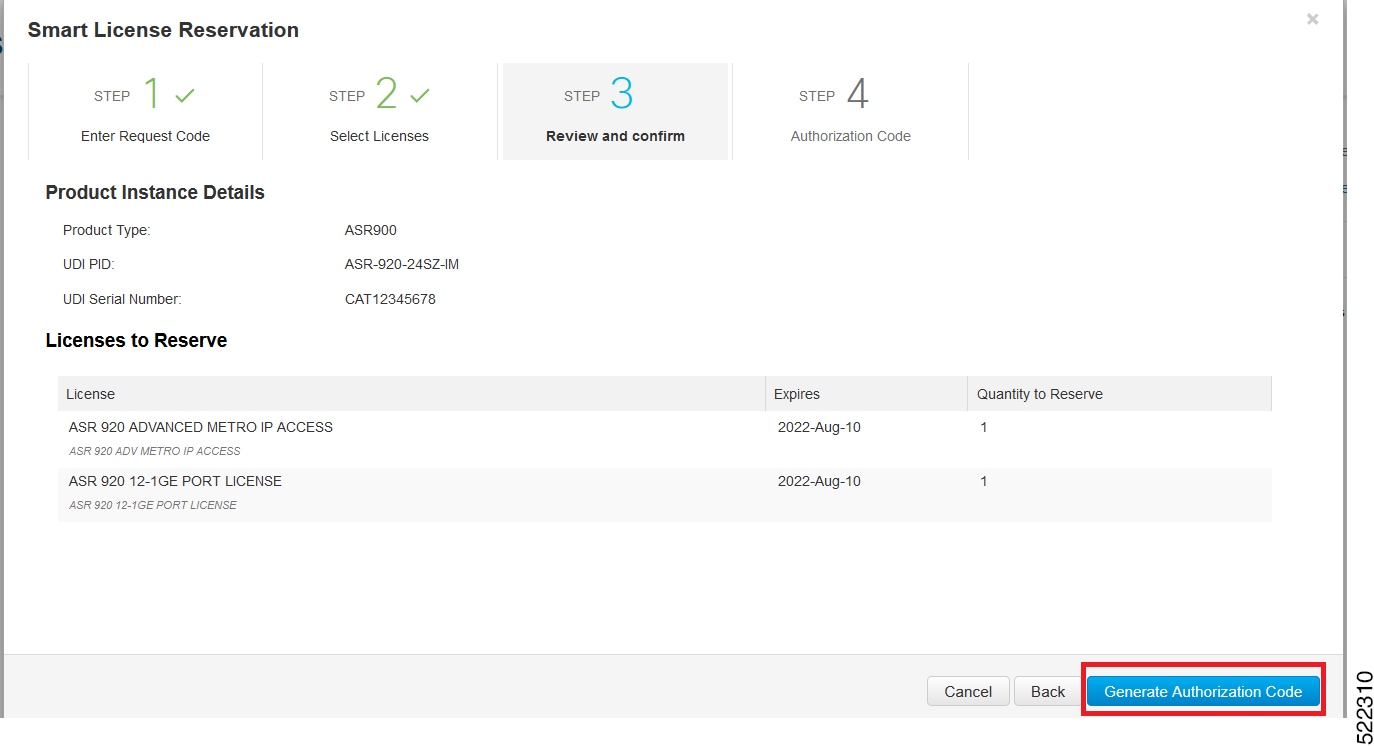Click quantity 1 for 12-1GE PORT license
Image resolution: width=1374 pixels, height=746 pixels.
tap(984, 481)
